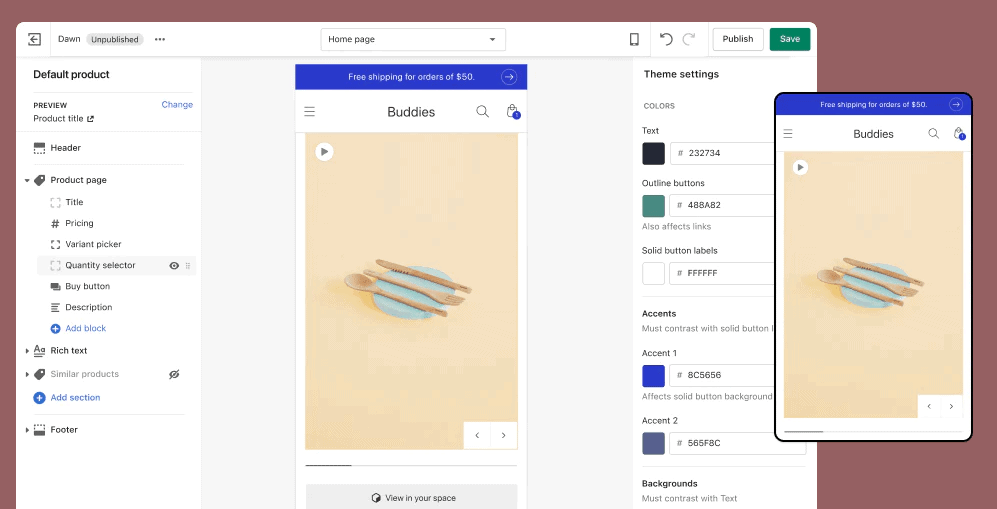Collapse the Product page section
Image resolution: width=997 pixels, height=509 pixels.
(27, 181)
